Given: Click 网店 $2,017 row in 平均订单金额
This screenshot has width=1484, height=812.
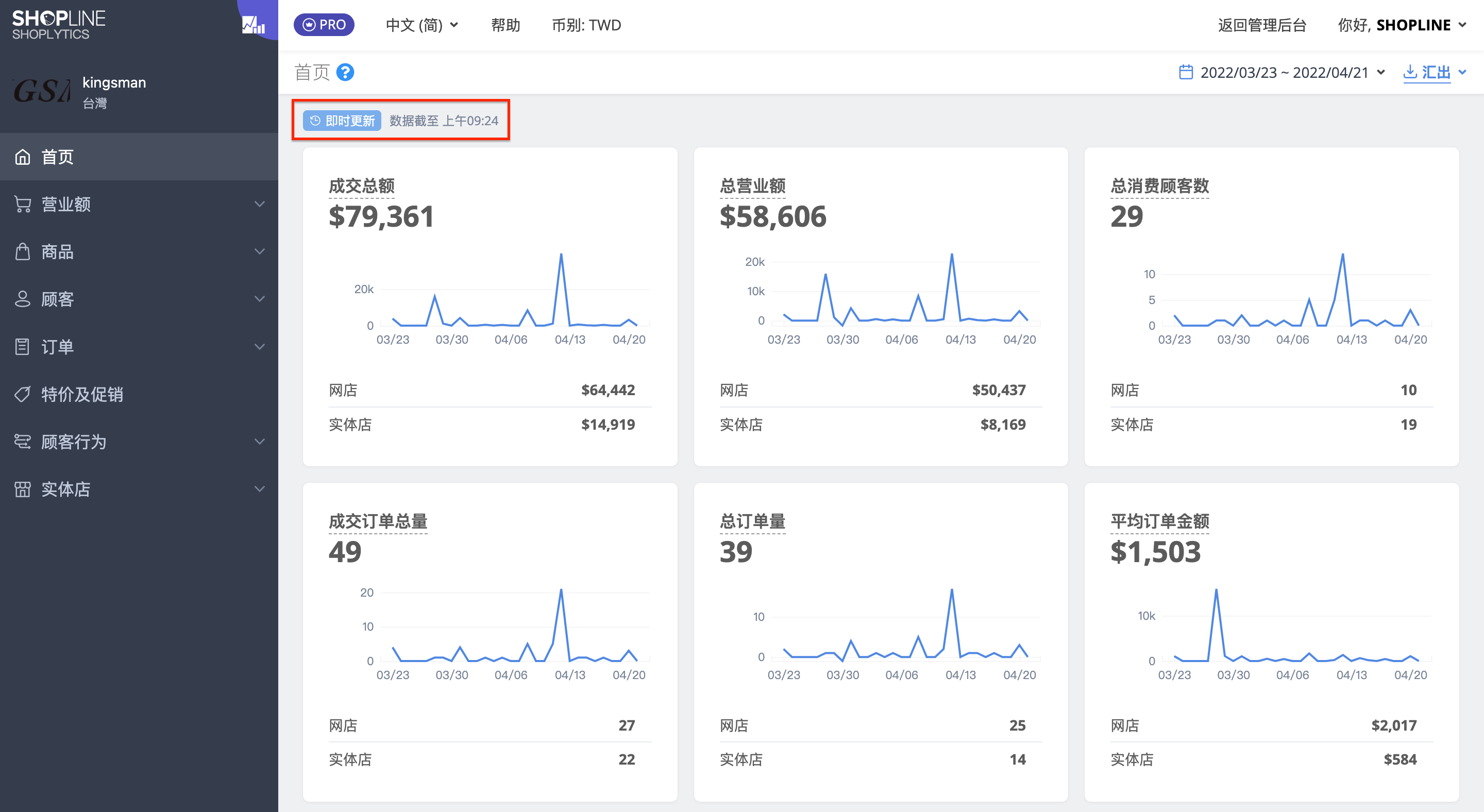Looking at the screenshot, I should tap(1271, 725).
